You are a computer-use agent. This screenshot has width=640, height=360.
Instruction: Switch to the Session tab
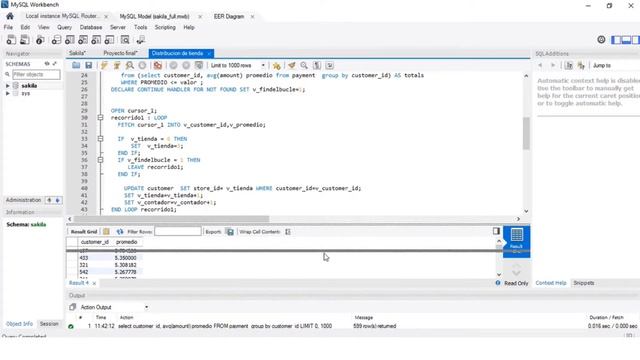[49, 324]
